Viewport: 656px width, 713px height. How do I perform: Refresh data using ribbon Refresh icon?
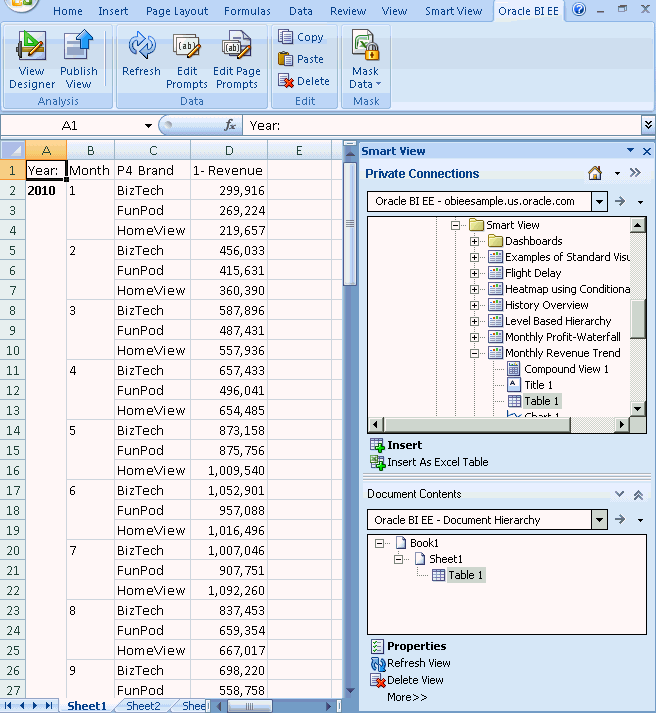pyautogui.click(x=141, y=53)
